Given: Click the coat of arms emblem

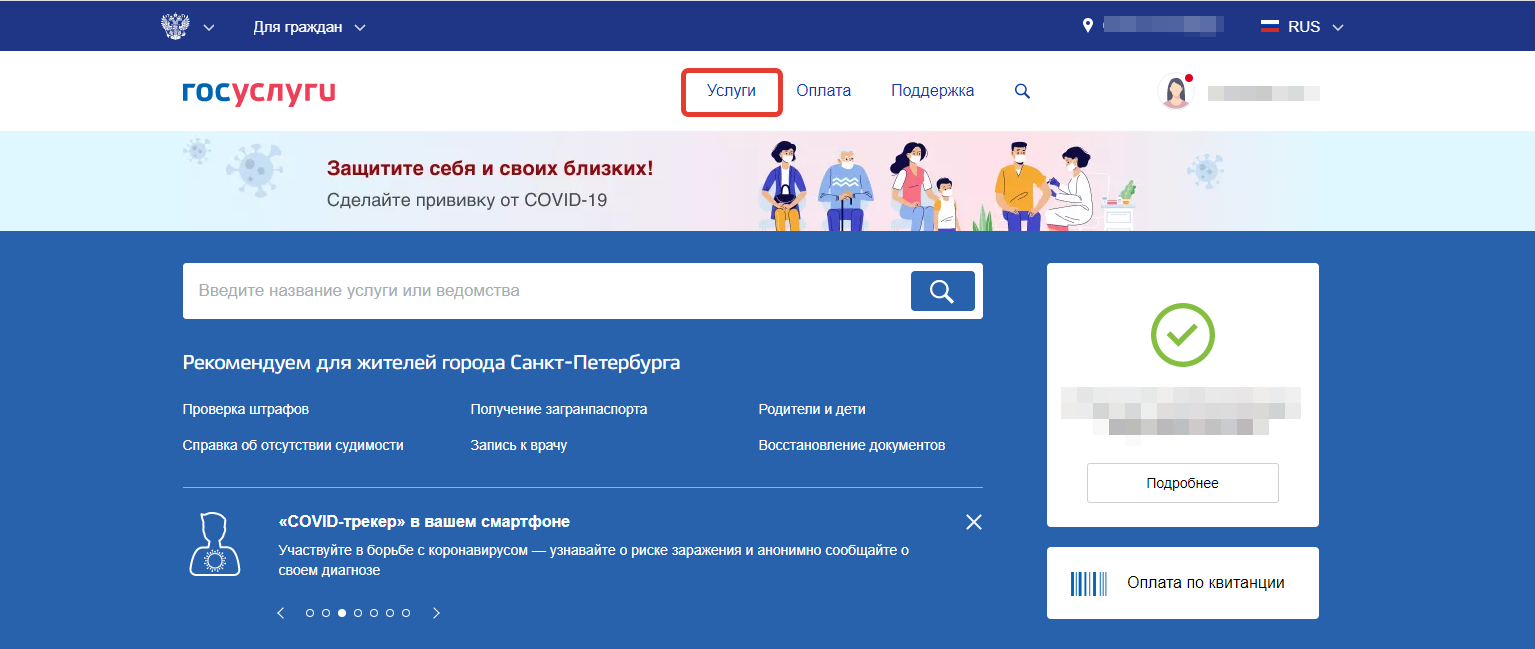Looking at the screenshot, I should coord(175,27).
